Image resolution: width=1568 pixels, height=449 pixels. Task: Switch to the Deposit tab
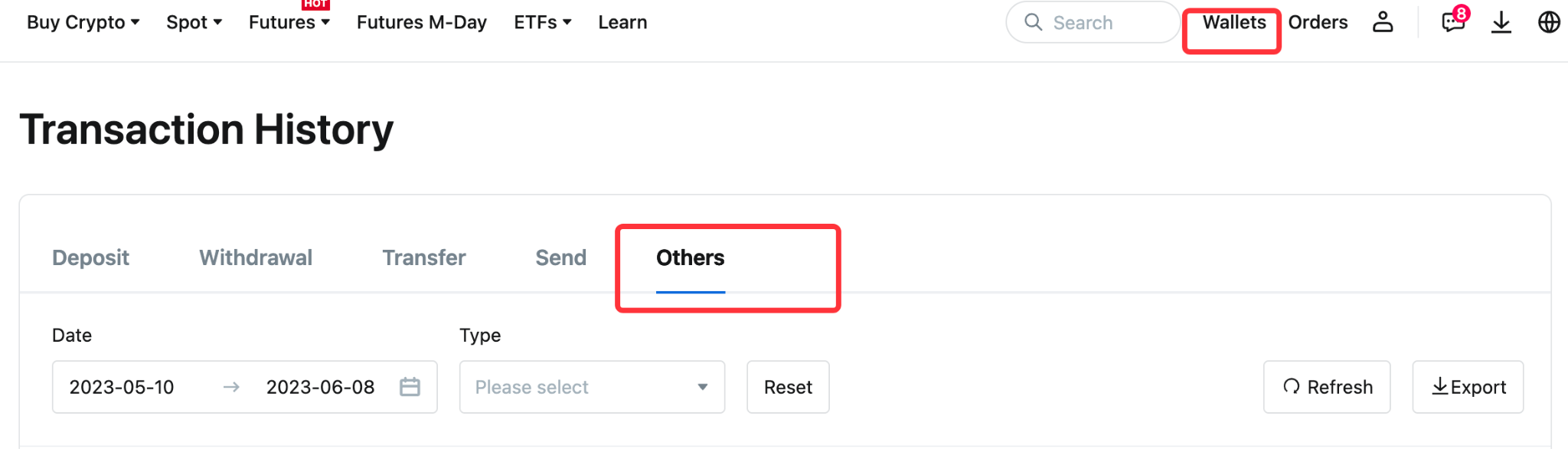pyautogui.click(x=90, y=257)
